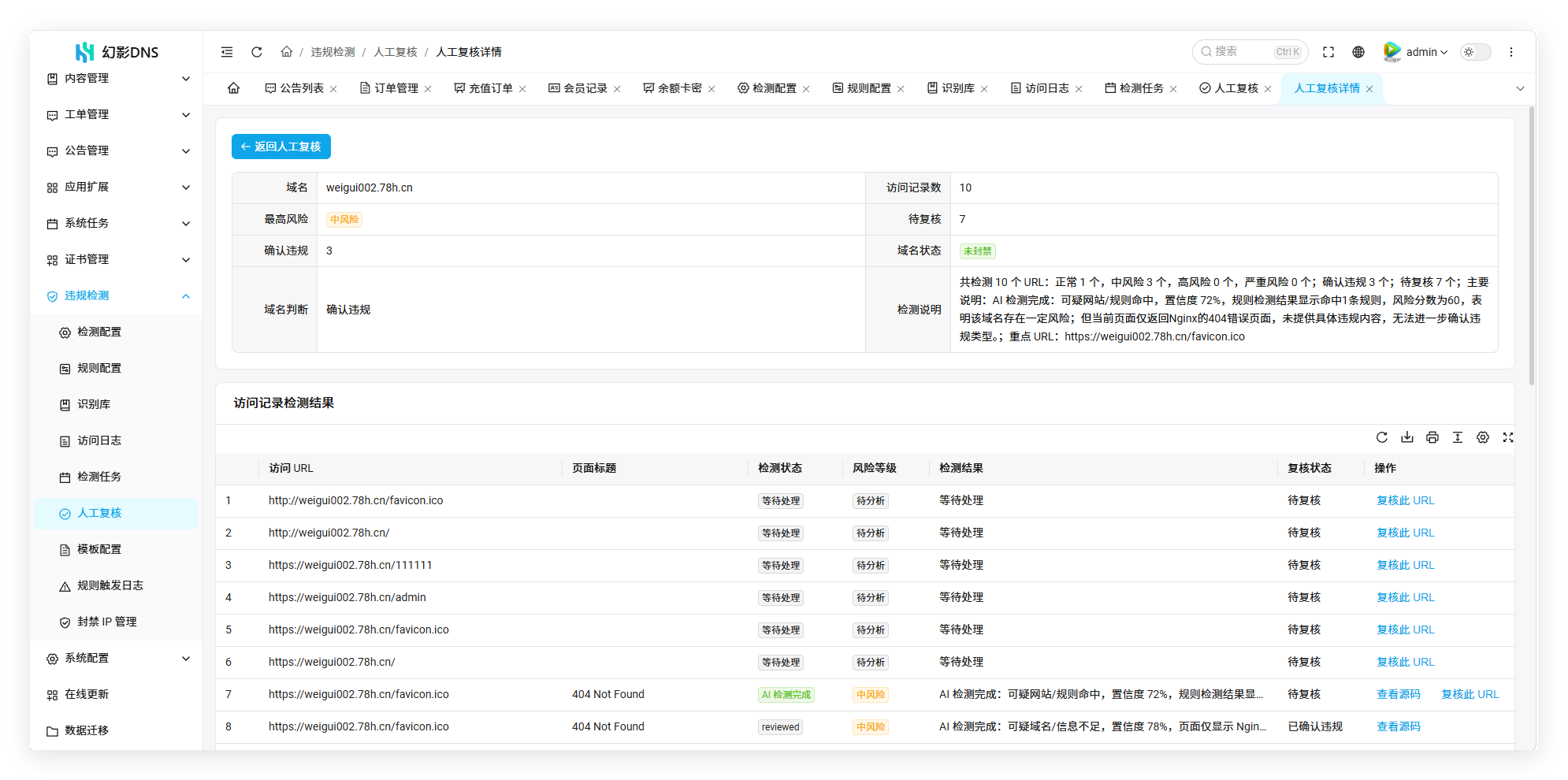This screenshot has width=1568, height=780.
Task: Open 检测配置 in sidebar
Action: tap(117, 332)
